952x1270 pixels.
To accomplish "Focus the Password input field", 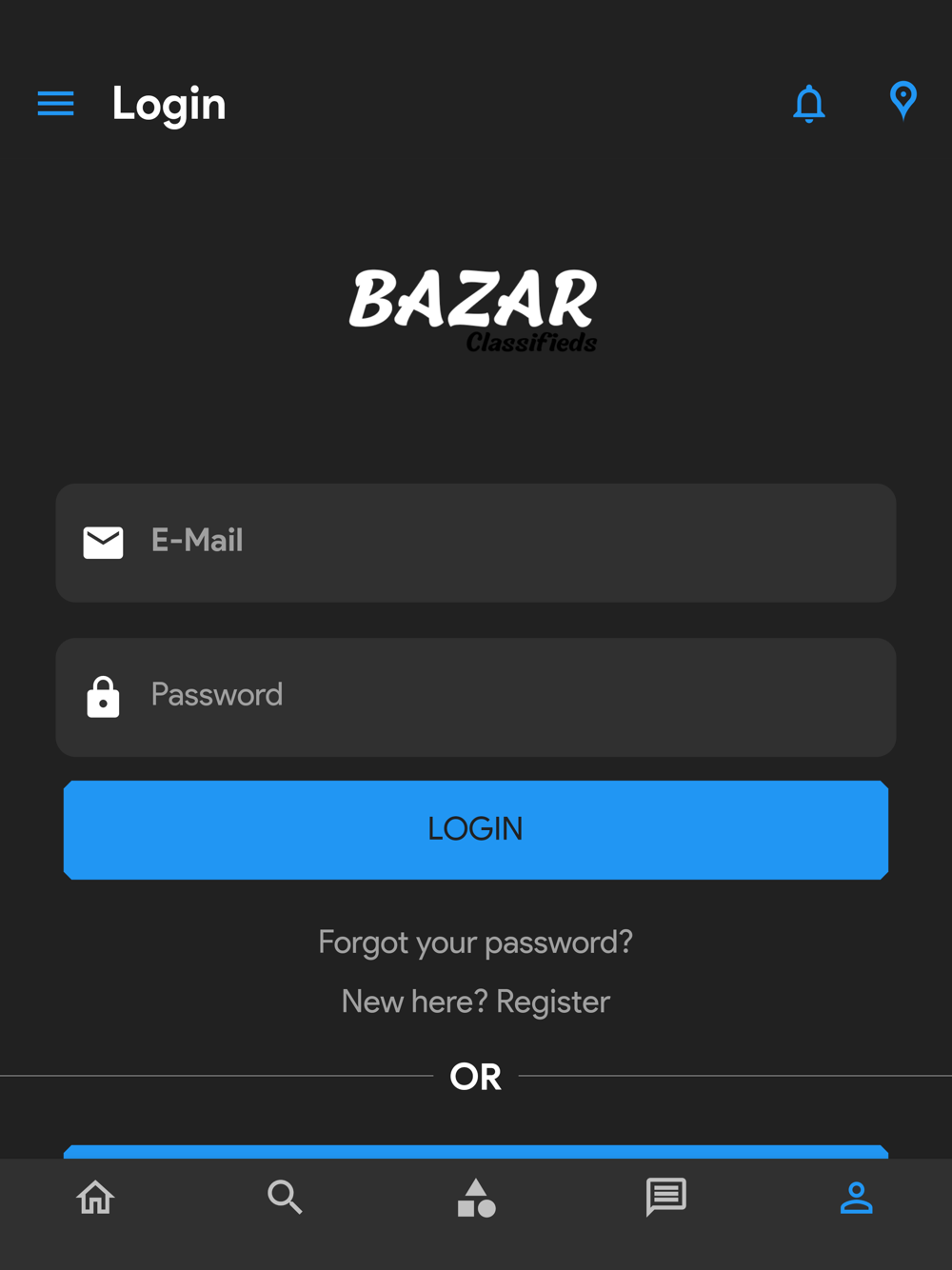I will pos(476,697).
